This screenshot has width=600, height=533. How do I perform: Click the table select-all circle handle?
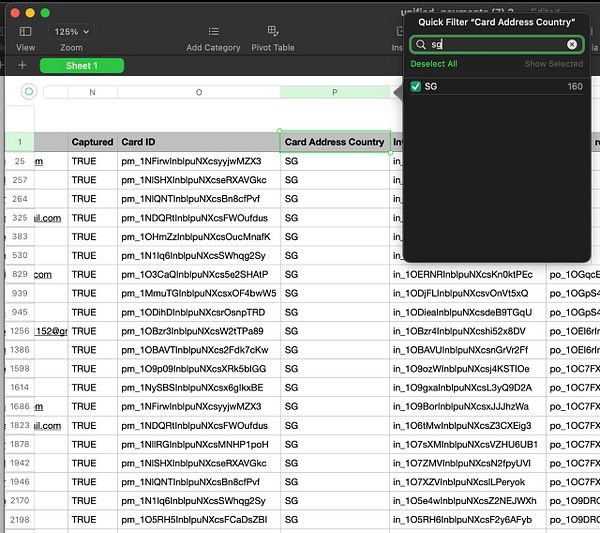[28, 92]
